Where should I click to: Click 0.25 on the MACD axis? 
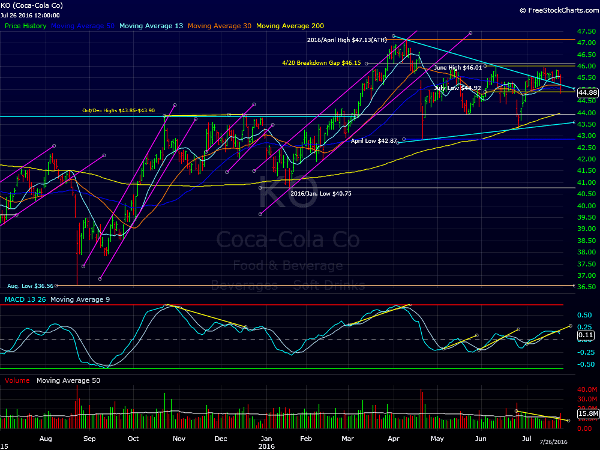[585, 326]
